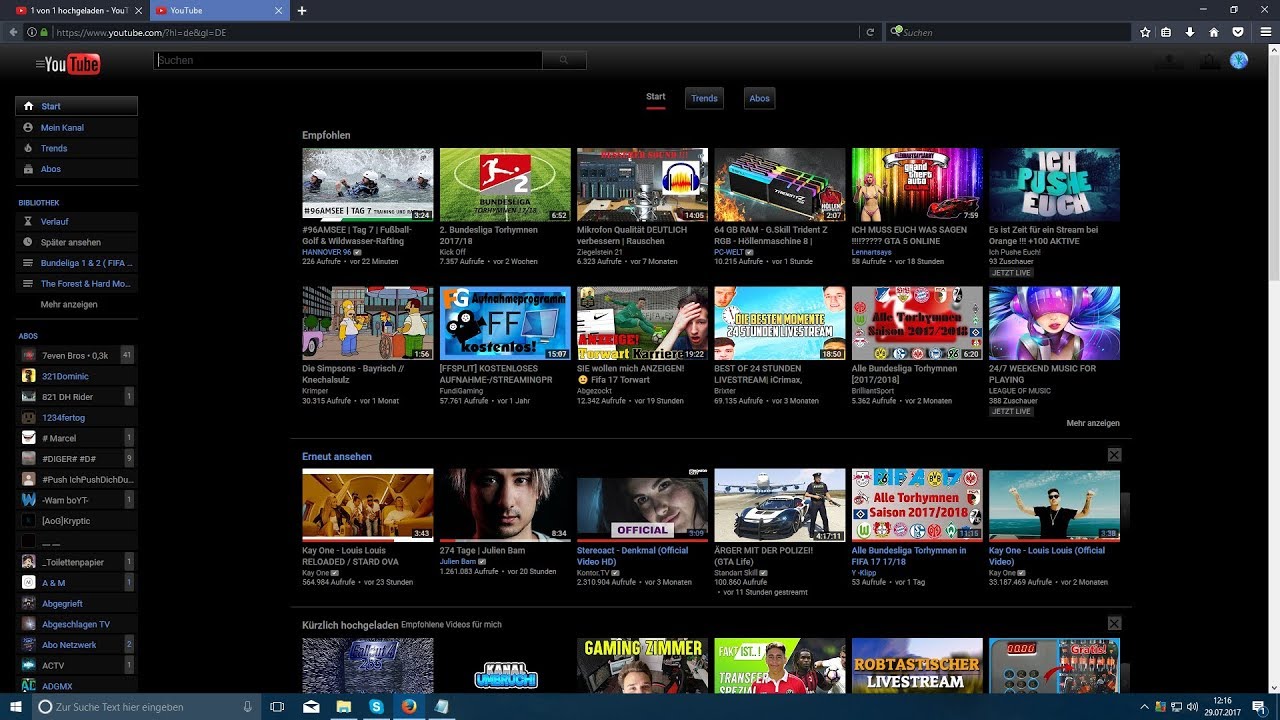Open the 64 GB RAM G.Skill Trident thumbnail
This screenshot has width=1280, height=720.
(x=779, y=185)
